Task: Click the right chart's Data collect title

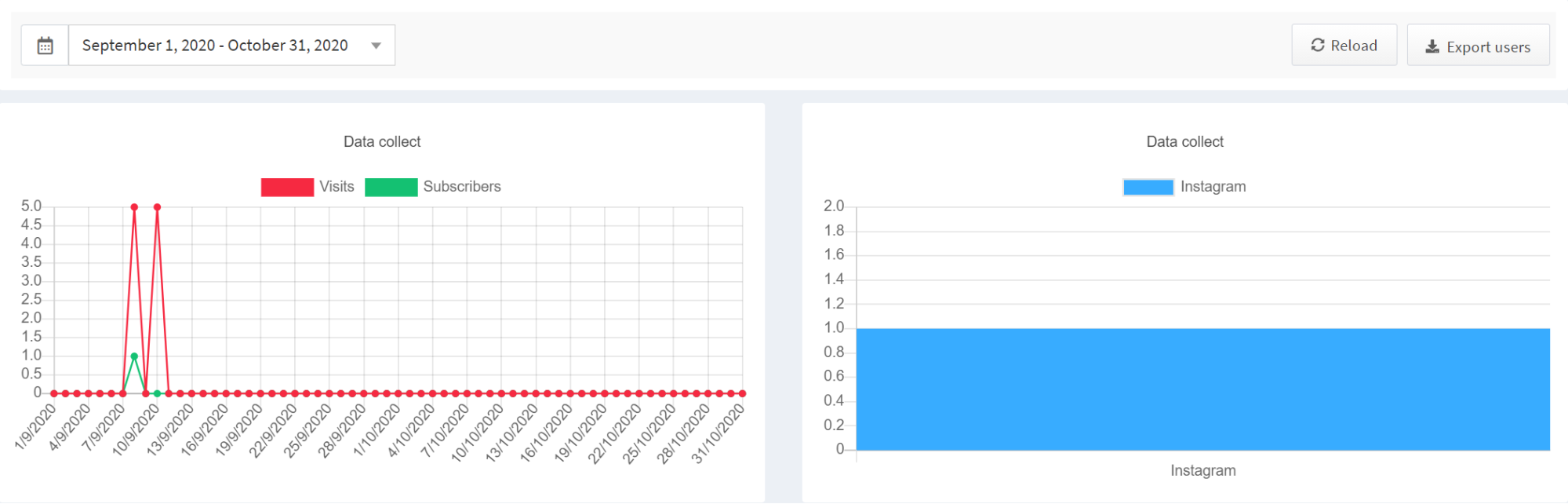Action: point(1184,142)
